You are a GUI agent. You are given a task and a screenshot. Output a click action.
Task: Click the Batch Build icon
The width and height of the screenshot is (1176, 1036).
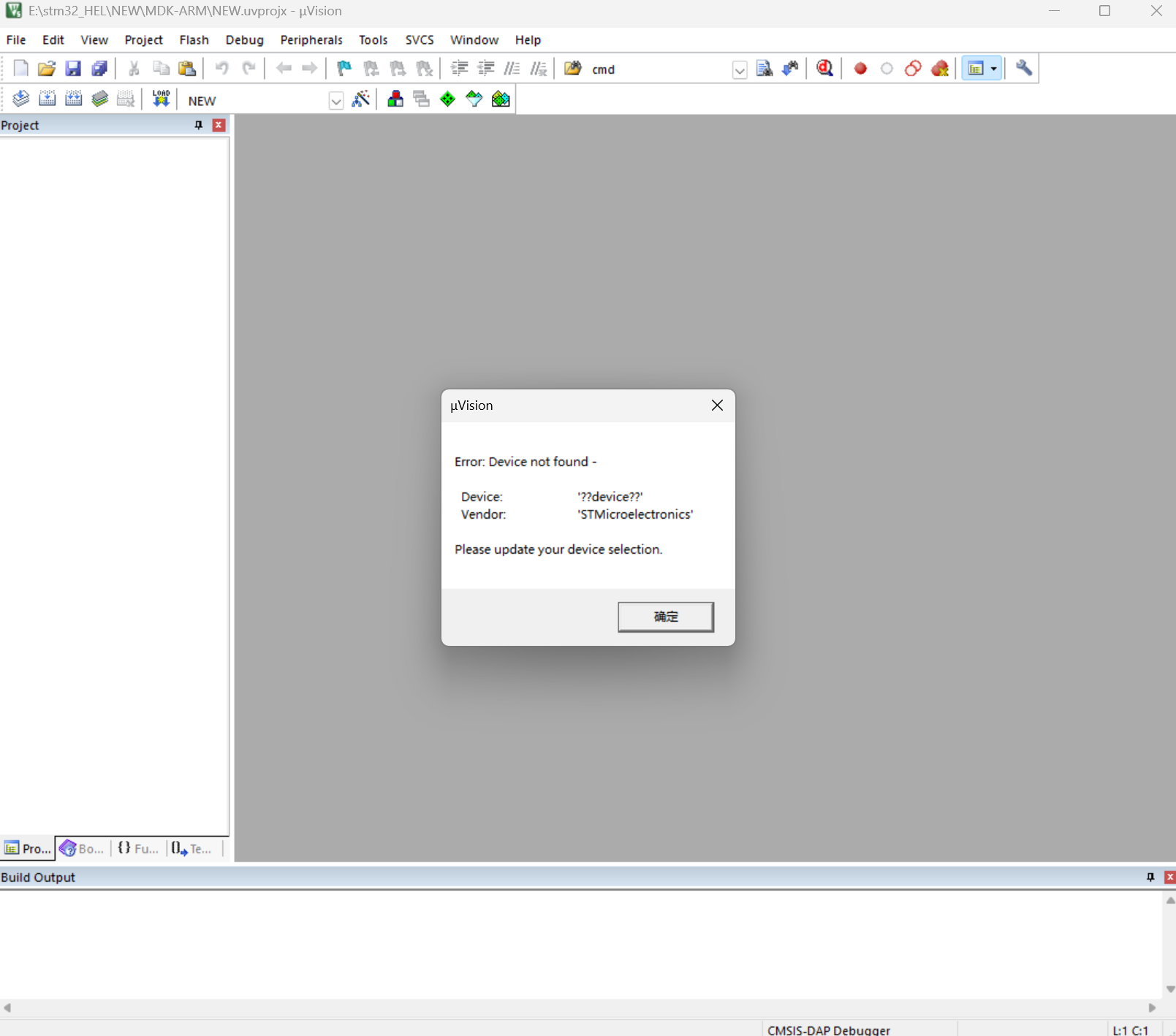99,99
